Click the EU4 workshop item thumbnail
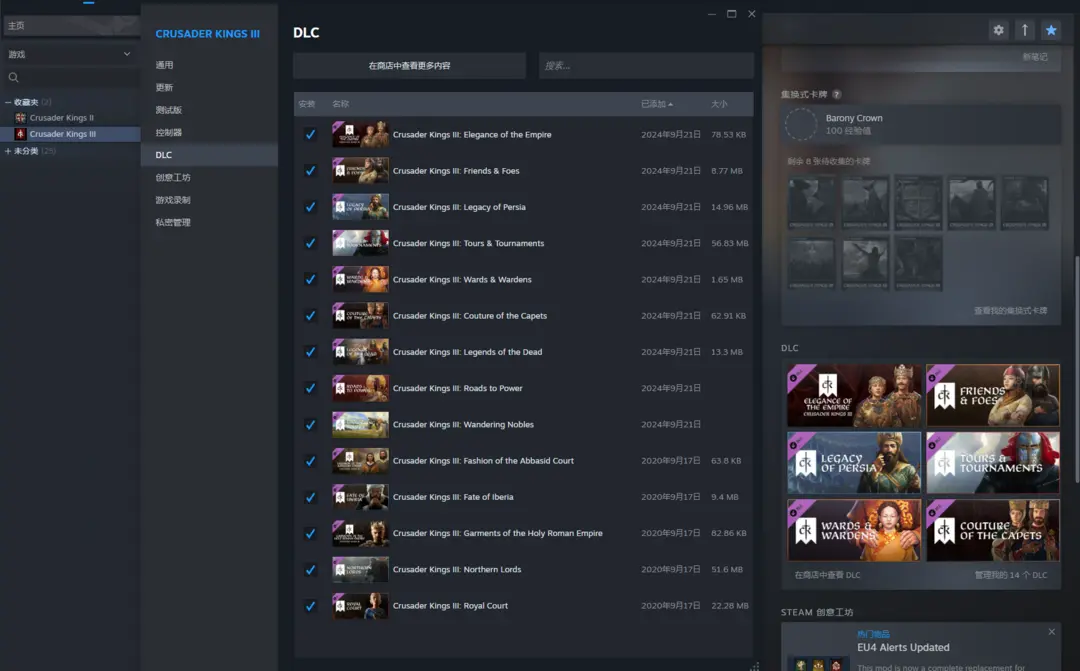 click(x=818, y=664)
